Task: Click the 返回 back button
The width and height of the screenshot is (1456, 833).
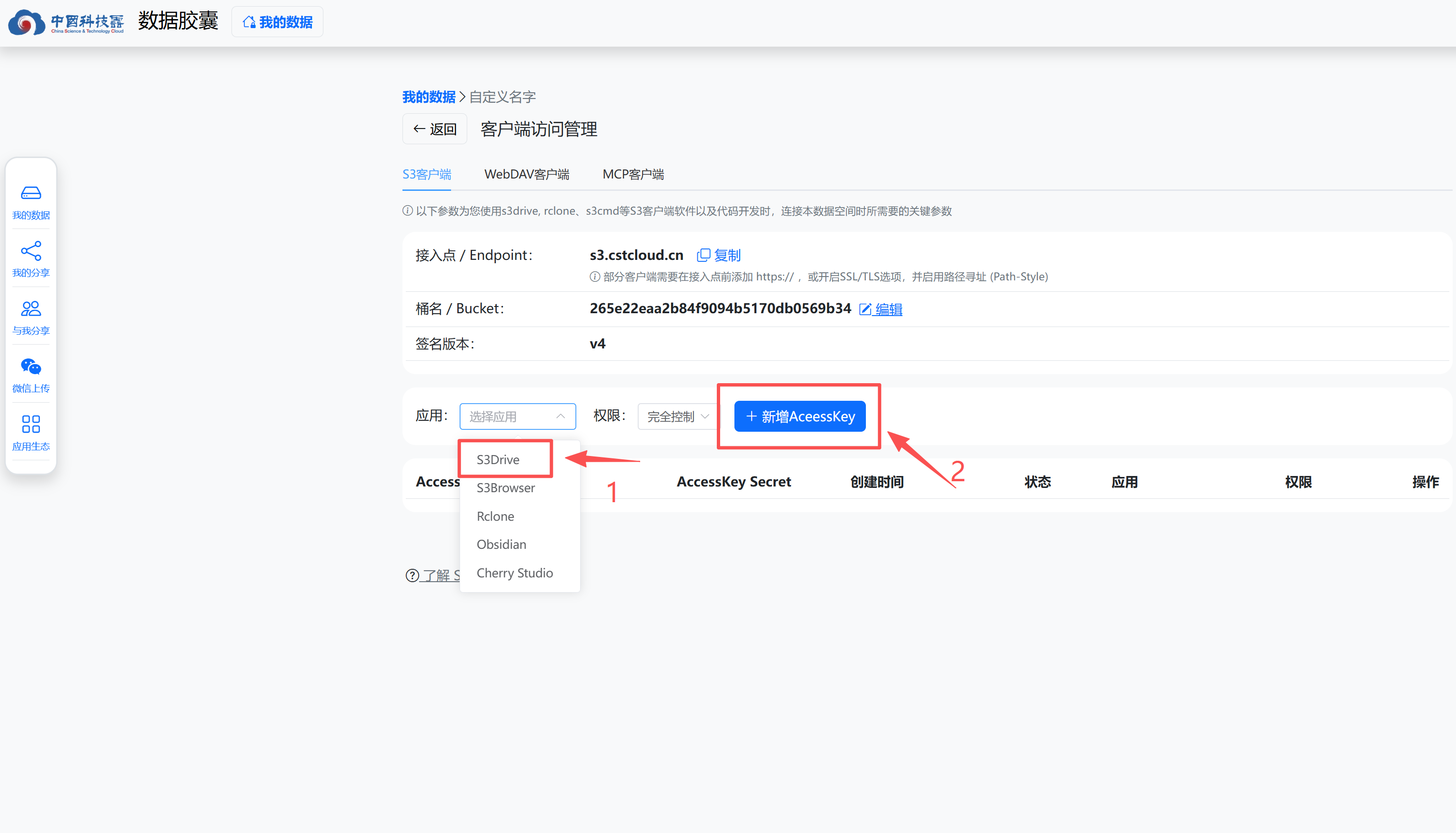Action: tap(435, 129)
